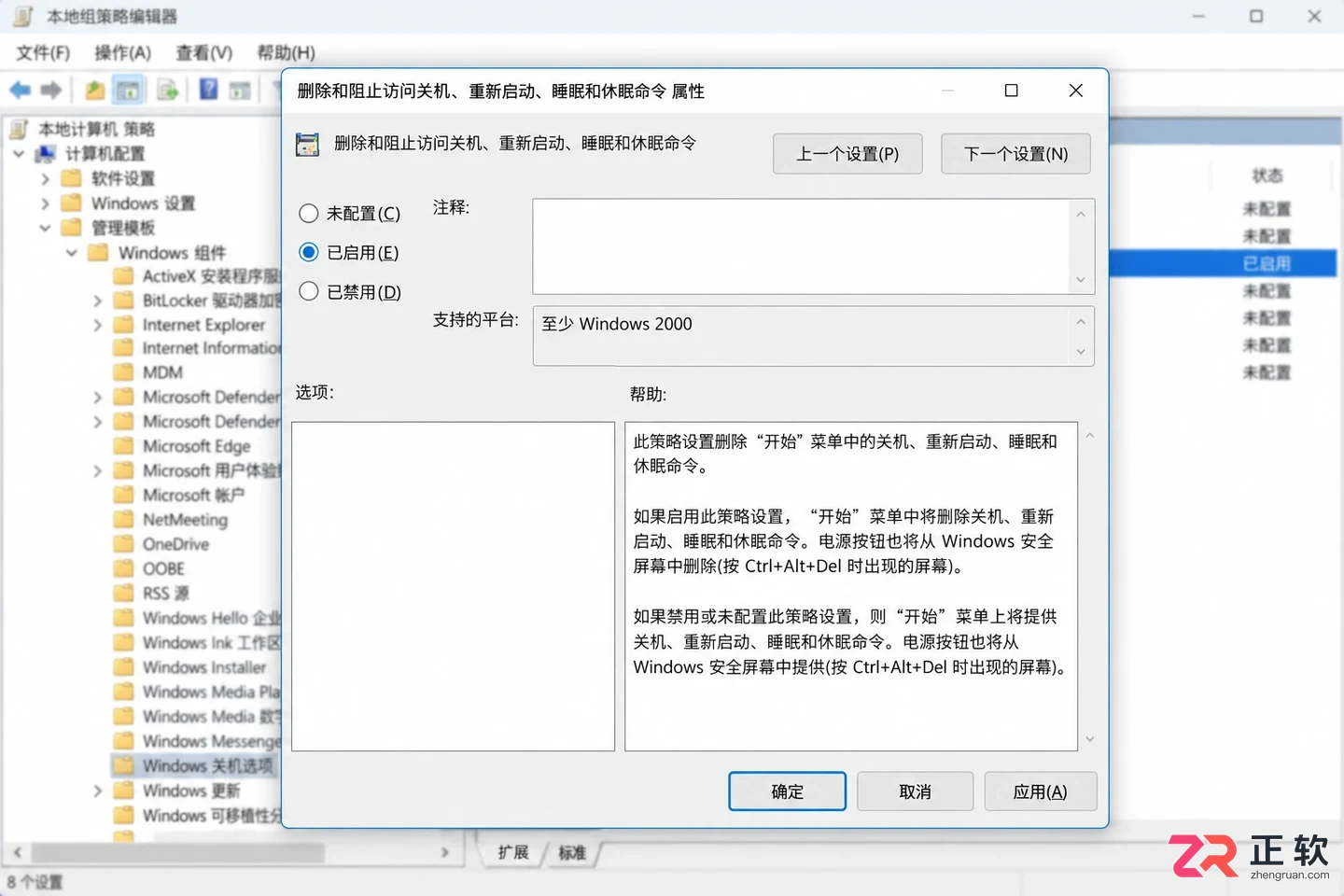Select the Windows Media Pla… tree item

pos(210,692)
